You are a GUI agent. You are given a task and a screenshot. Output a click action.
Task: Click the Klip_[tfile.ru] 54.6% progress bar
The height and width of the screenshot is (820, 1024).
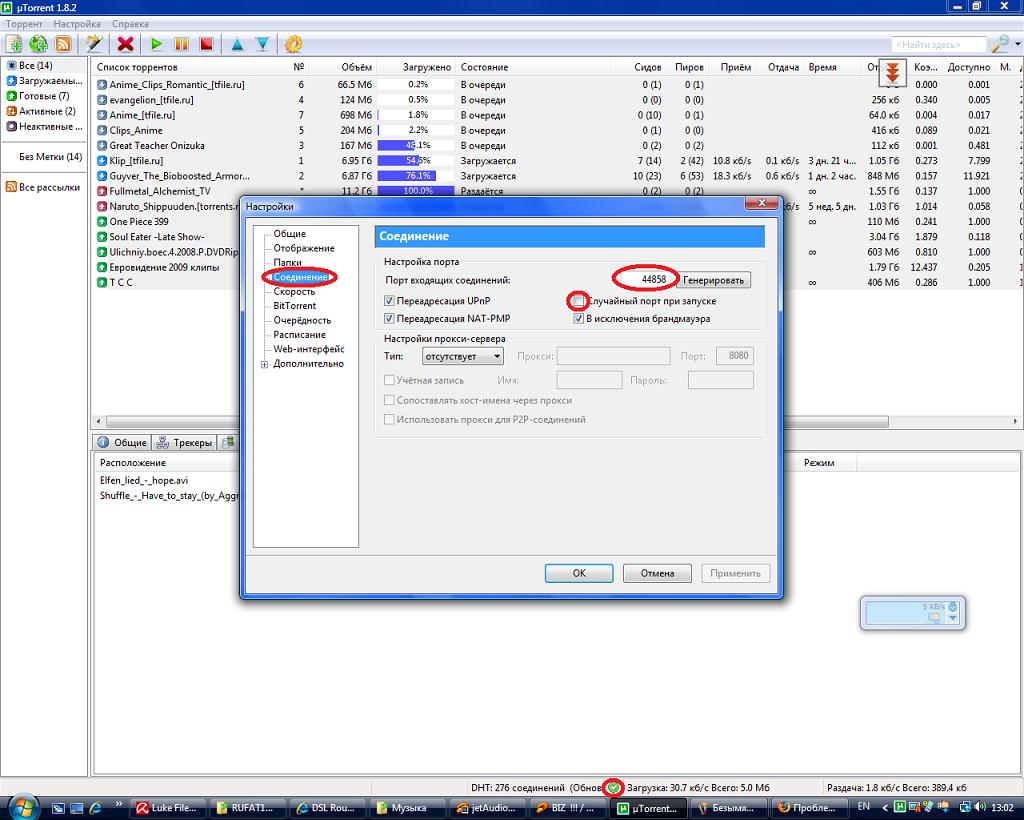point(416,161)
